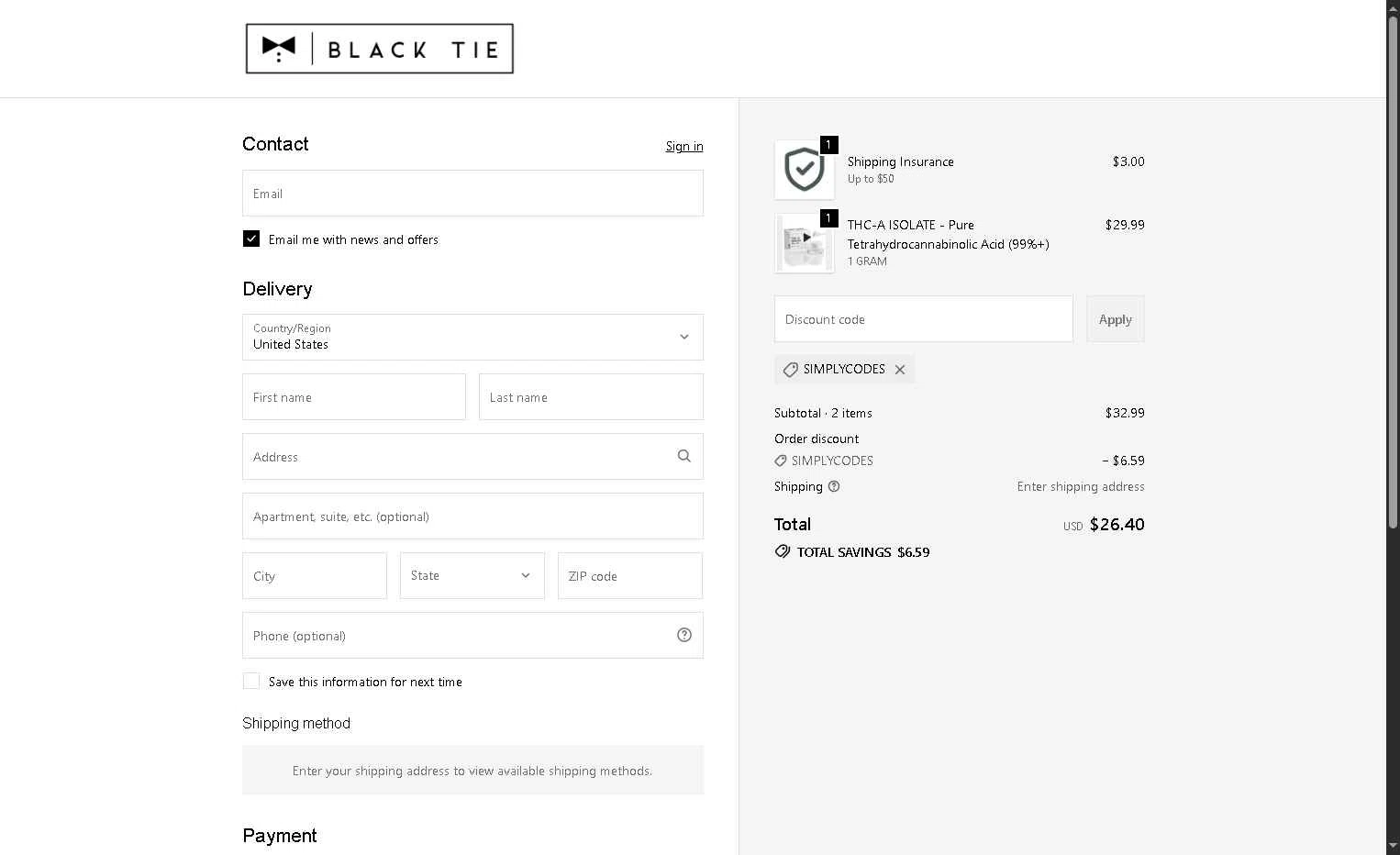
Task: Focus the Discount code field
Action: [924, 319]
